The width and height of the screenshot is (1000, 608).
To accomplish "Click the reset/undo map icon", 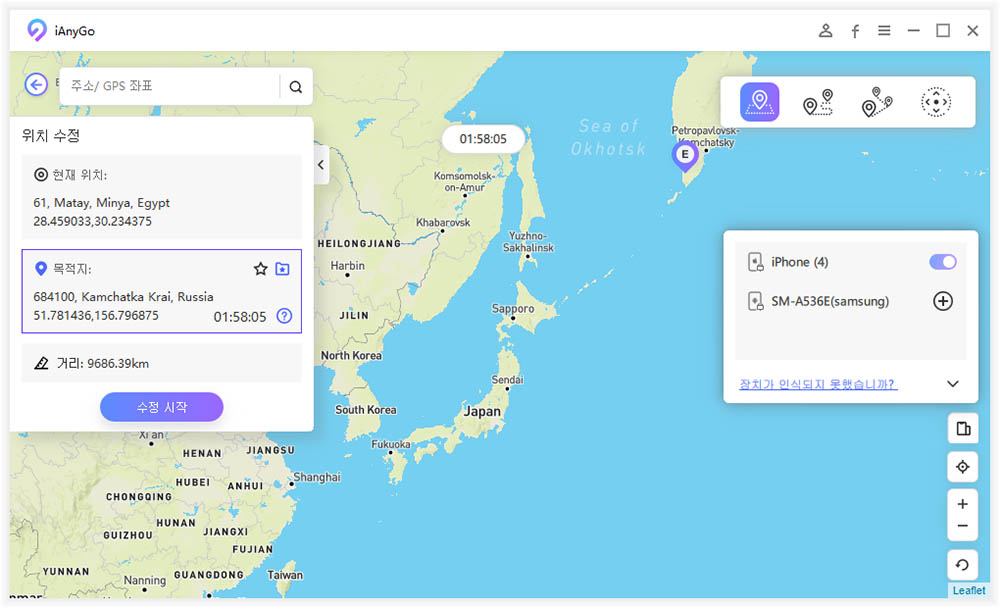I will click(963, 565).
